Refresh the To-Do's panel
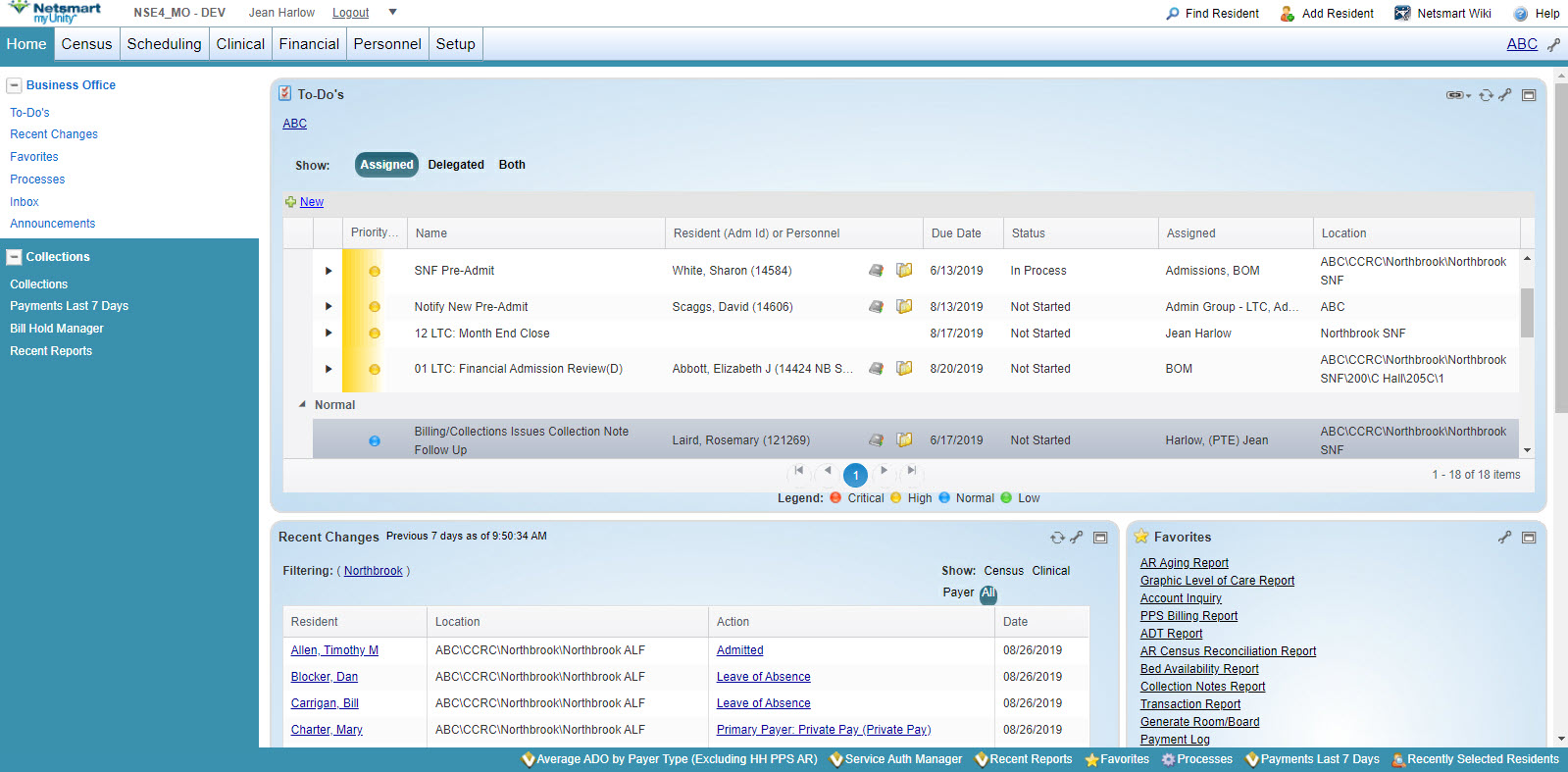The image size is (1568, 772). pyautogui.click(x=1486, y=95)
